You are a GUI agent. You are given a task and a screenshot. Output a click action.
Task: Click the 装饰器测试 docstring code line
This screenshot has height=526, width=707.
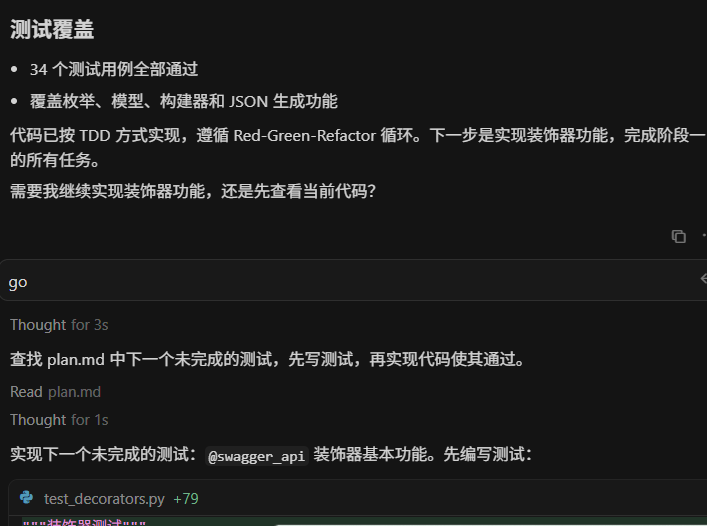[x=84, y=522]
